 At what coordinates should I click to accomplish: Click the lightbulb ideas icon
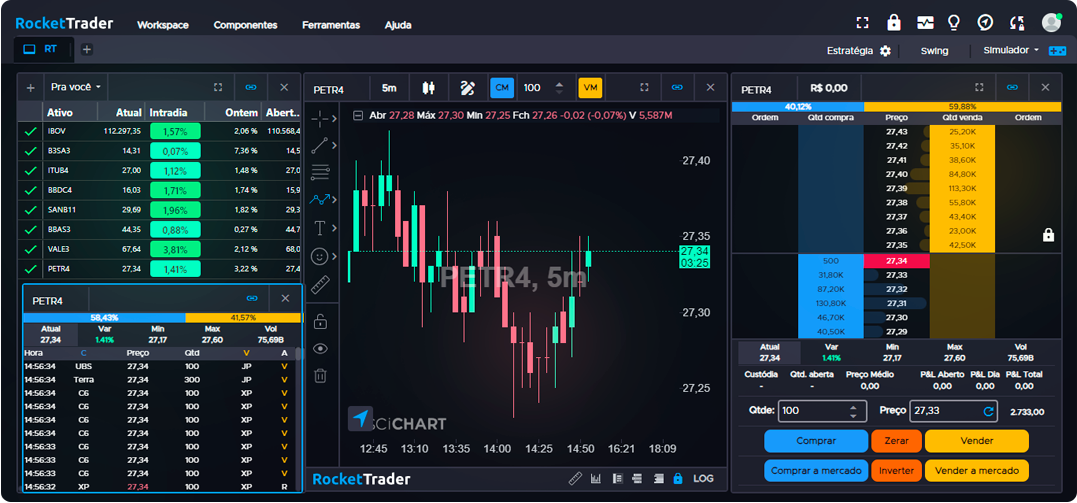tap(953, 23)
